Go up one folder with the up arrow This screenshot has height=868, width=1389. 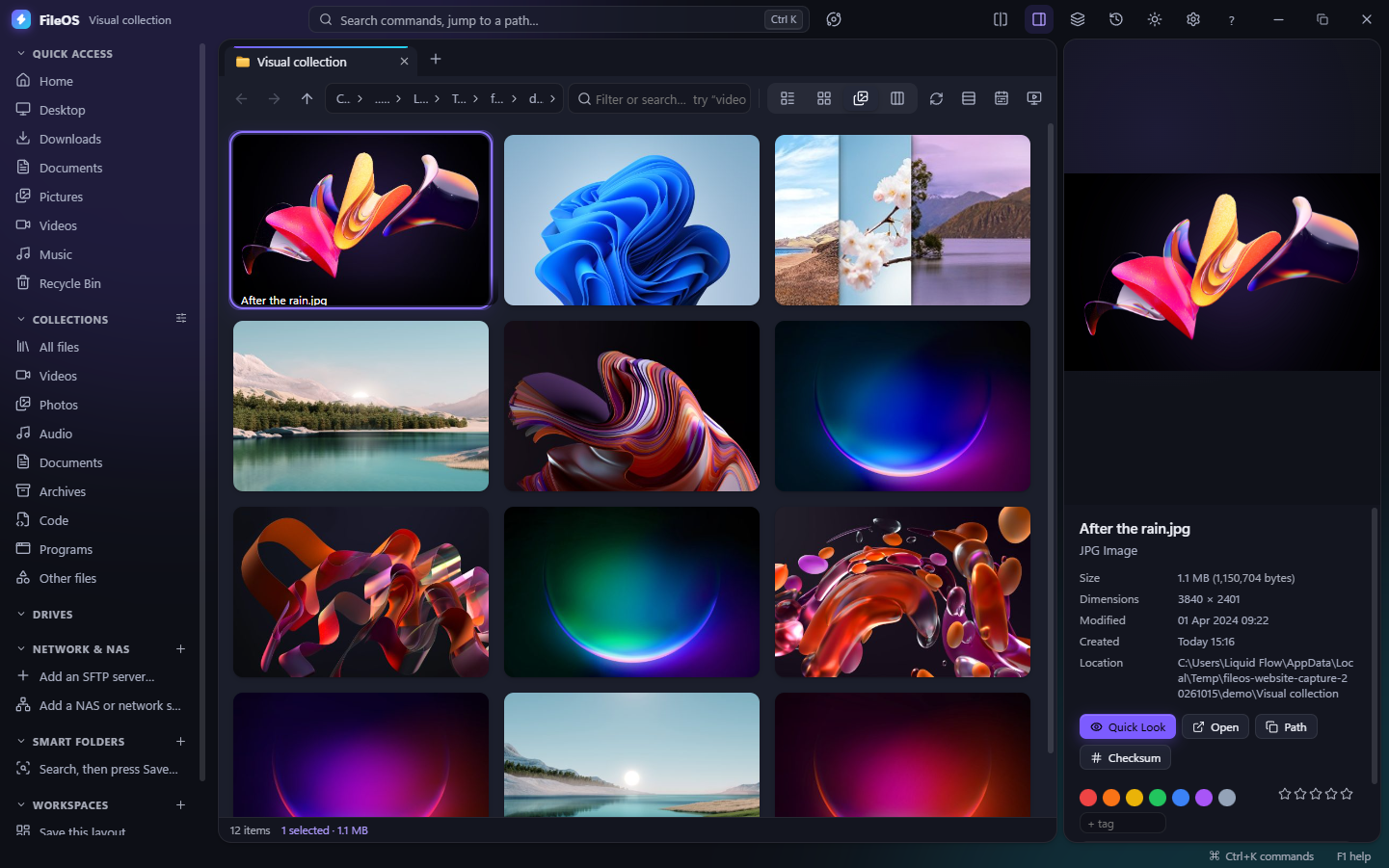(307, 98)
